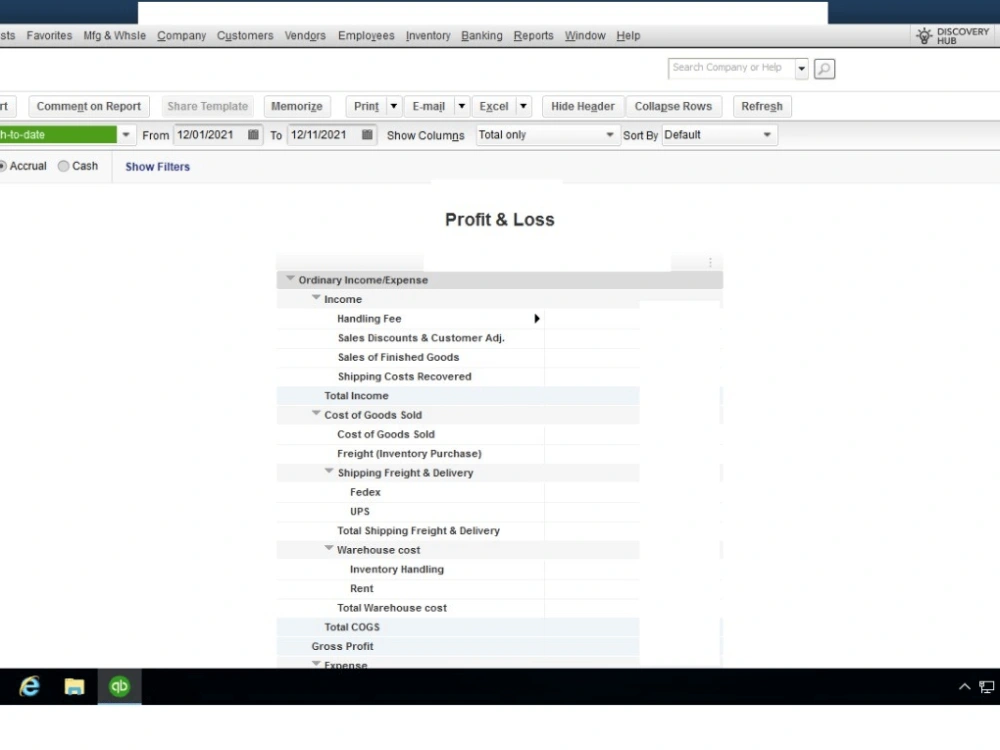Open the From date calendar picker

click(250, 134)
